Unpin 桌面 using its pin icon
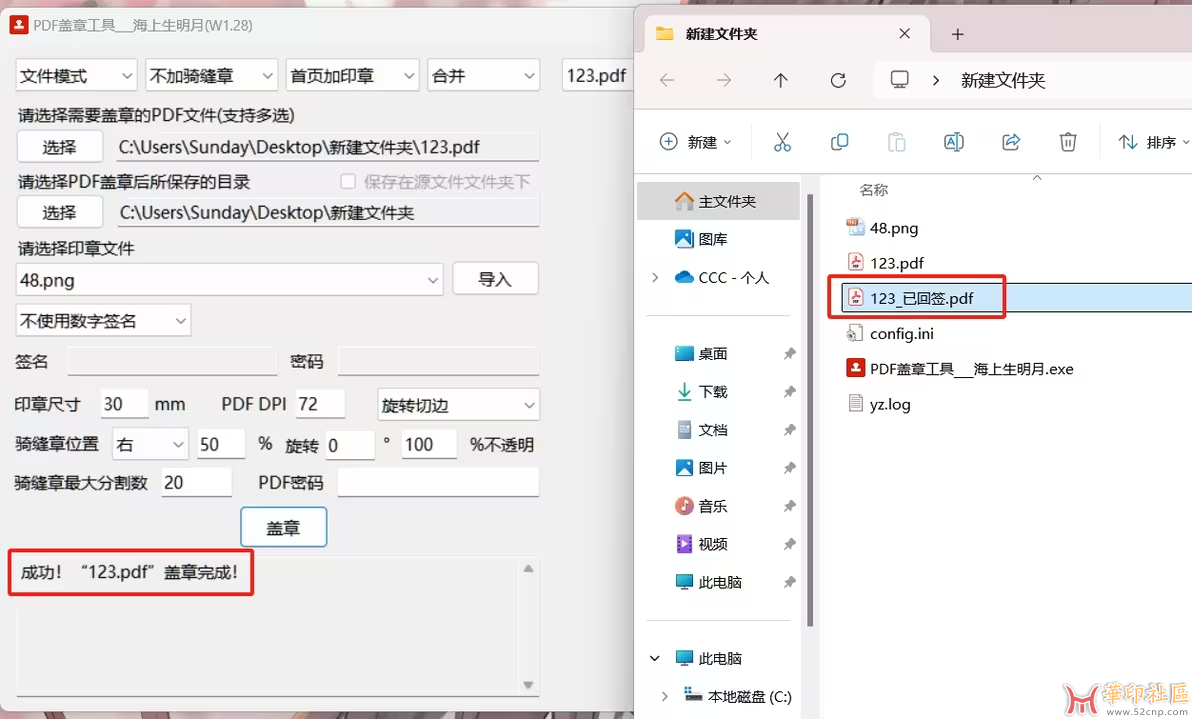Screen dimensions: 1192x719 790,353
